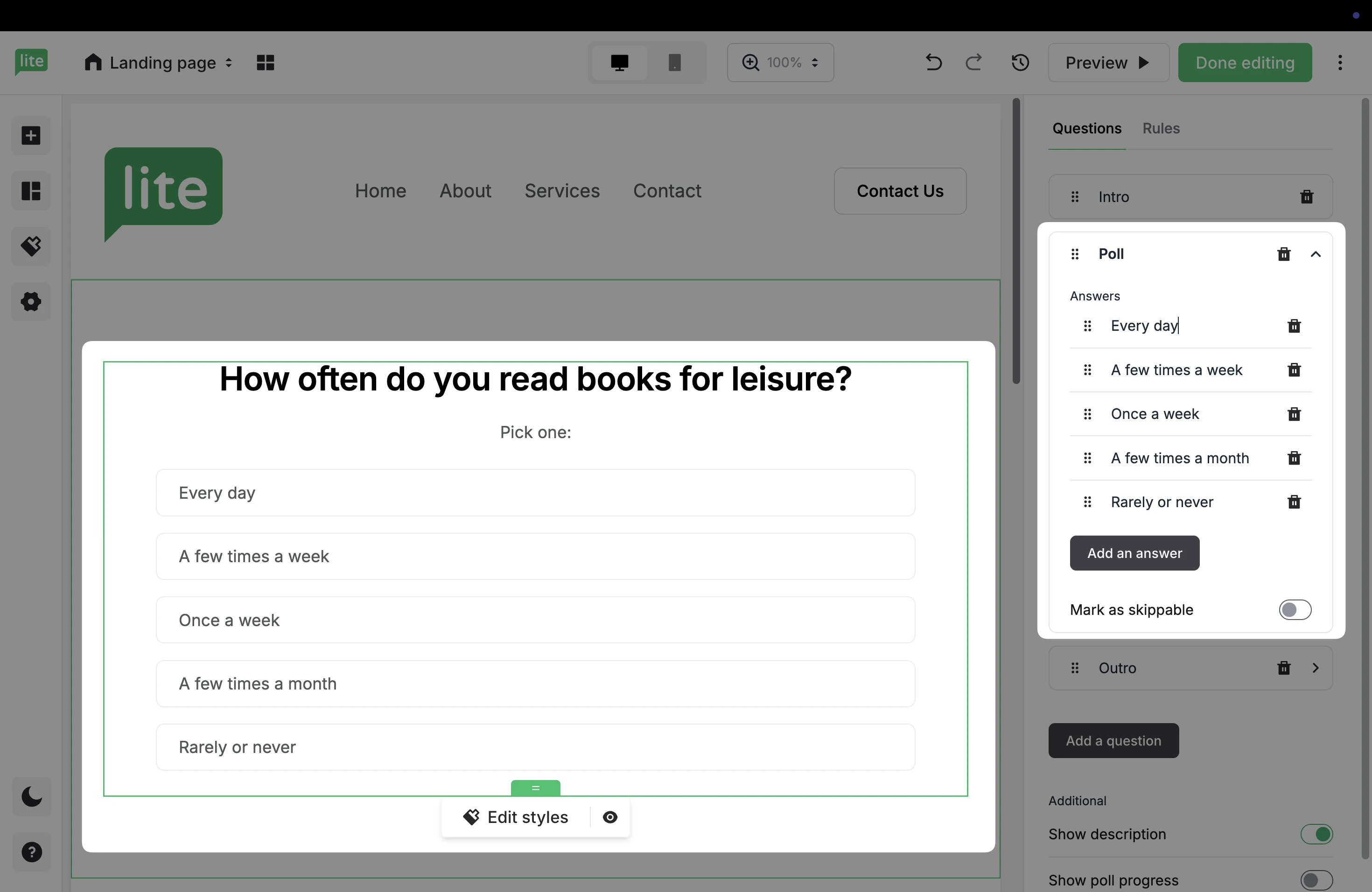Viewport: 1372px width, 892px height.
Task: Click the Done editing button
Action: click(x=1245, y=62)
